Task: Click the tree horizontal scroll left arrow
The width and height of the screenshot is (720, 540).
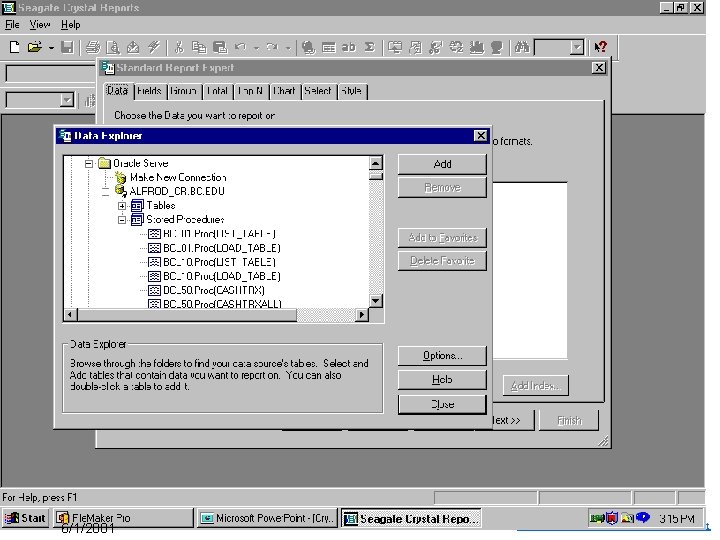Action: [x=70, y=315]
